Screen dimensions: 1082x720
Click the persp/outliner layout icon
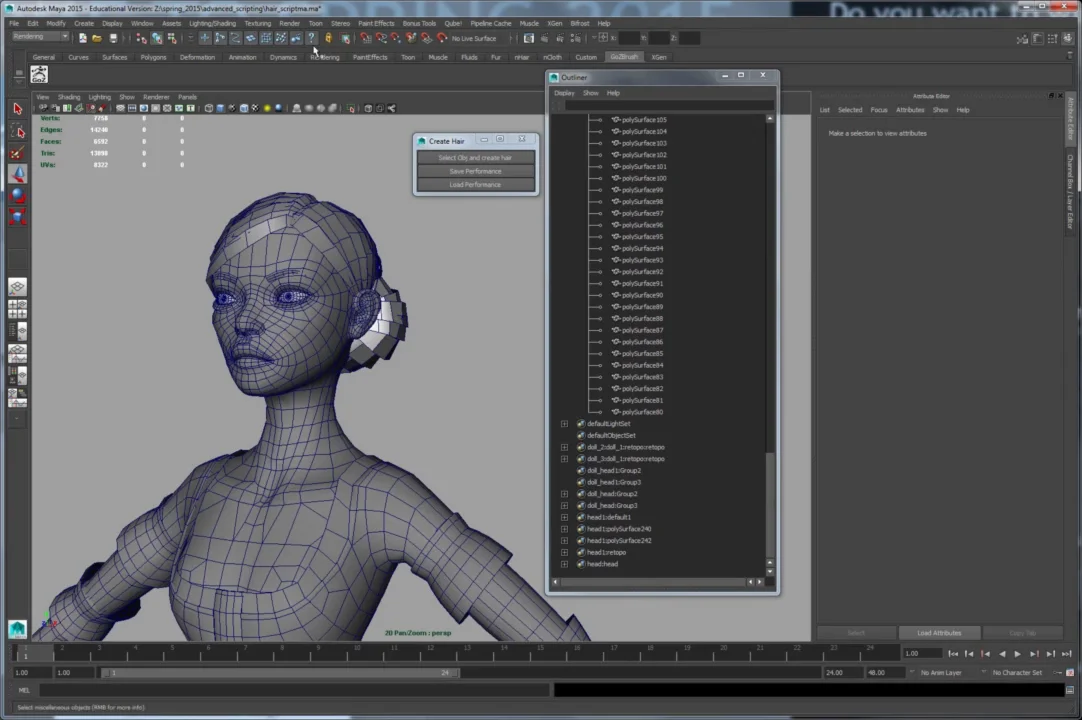click(x=17, y=331)
